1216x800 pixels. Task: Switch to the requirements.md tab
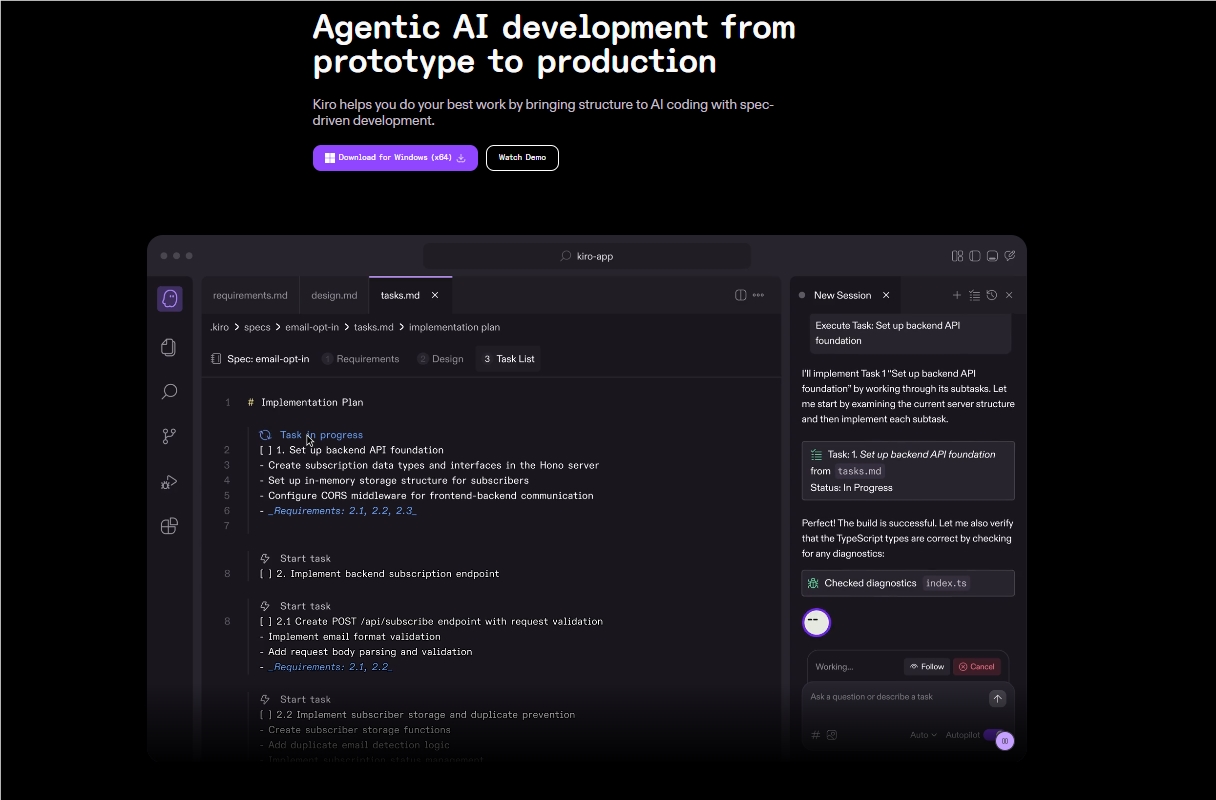(249, 294)
